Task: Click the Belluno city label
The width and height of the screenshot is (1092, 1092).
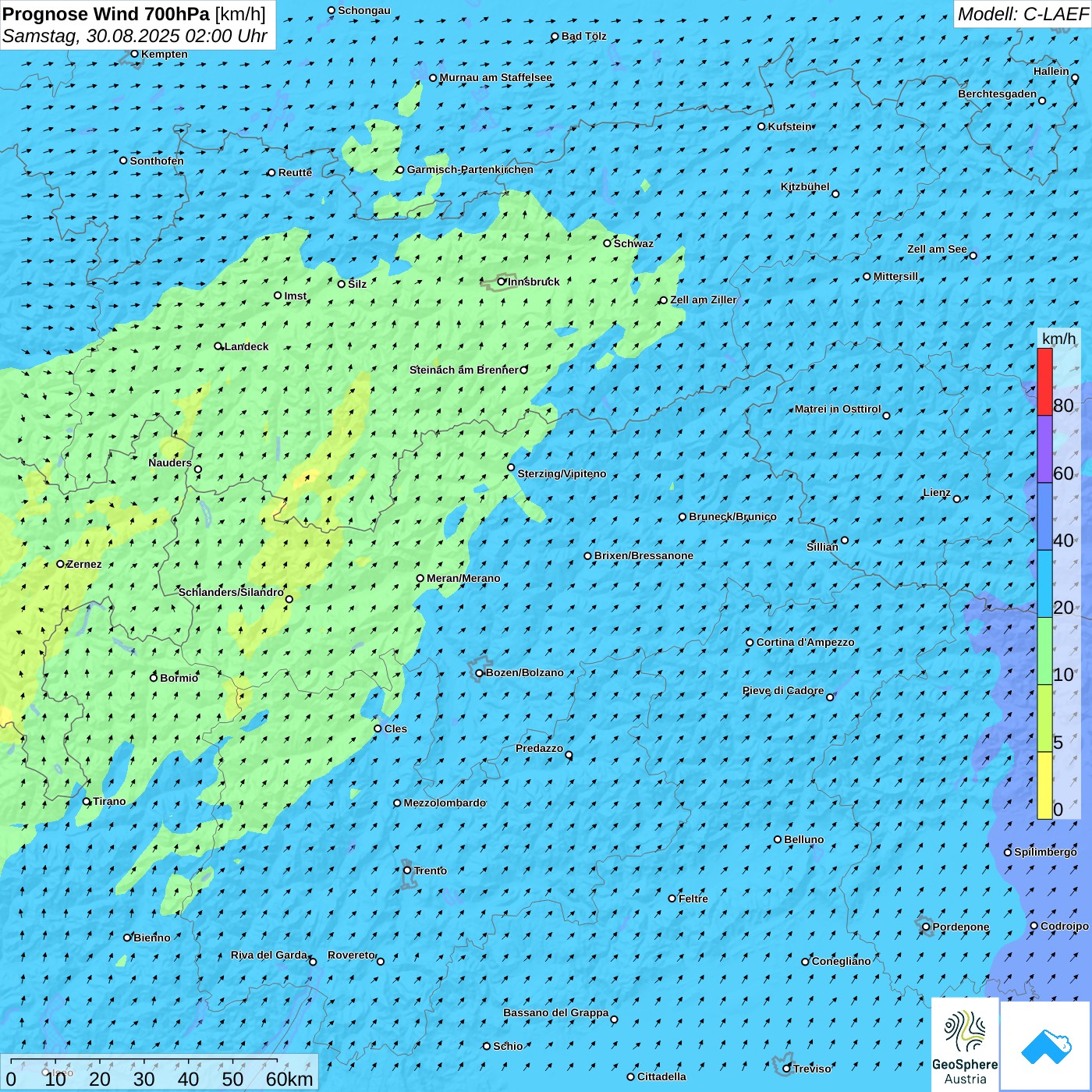Action: click(x=804, y=839)
